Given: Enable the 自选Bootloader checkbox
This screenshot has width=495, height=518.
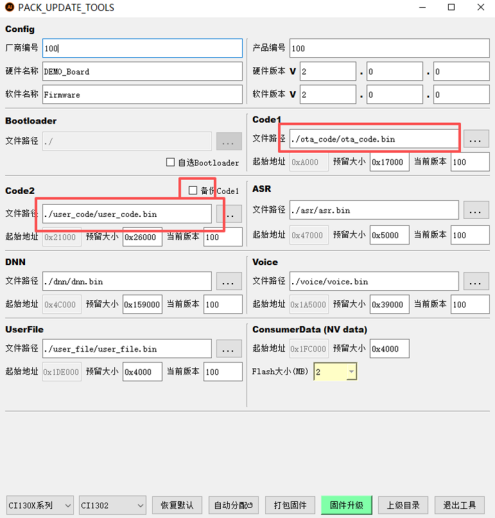Looking at the screenshot, I should tap(170, 162).
